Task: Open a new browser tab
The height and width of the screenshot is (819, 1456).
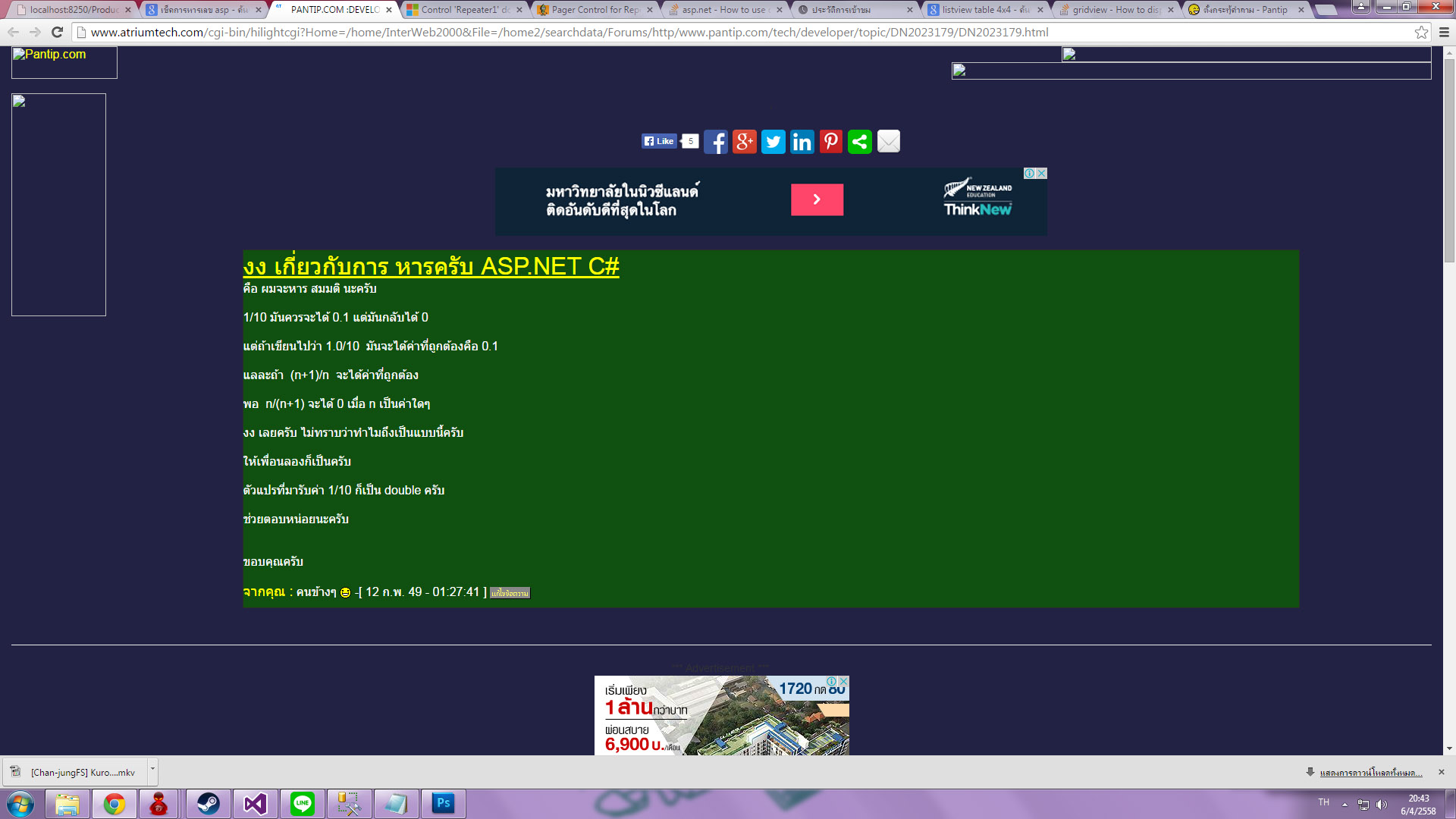Action: [x=1326, y=10]
